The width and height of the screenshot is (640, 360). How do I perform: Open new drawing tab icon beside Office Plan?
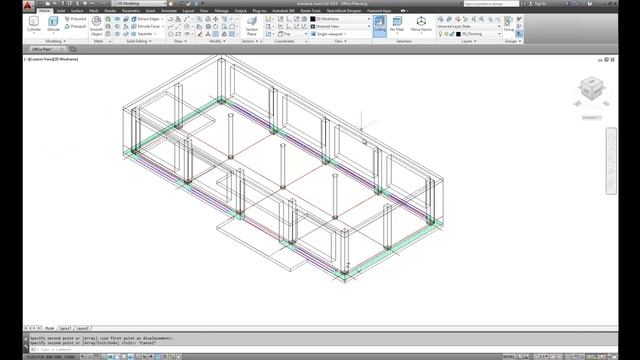coord(73,49)
